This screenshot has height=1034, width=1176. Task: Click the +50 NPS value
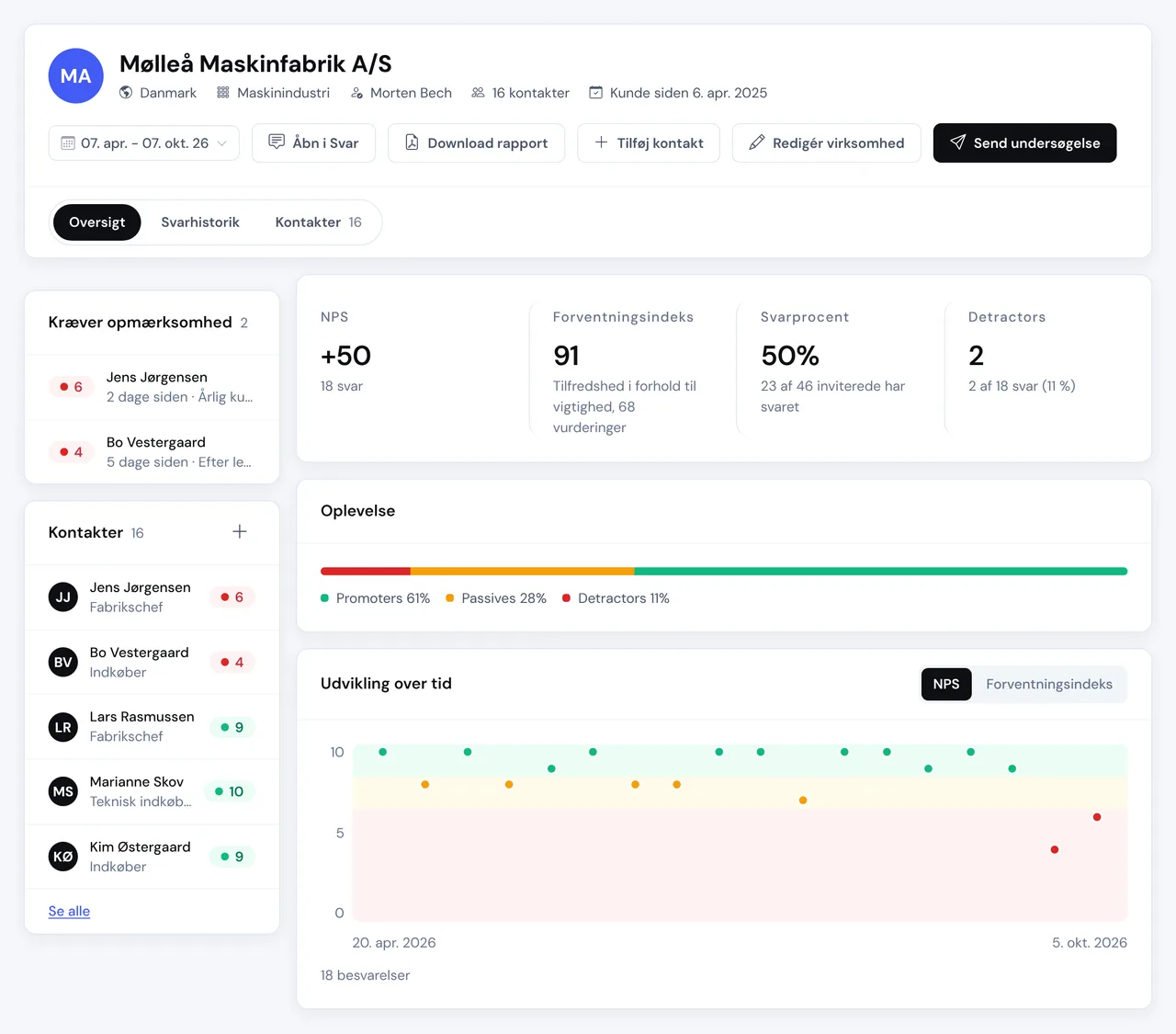[345, 356]
